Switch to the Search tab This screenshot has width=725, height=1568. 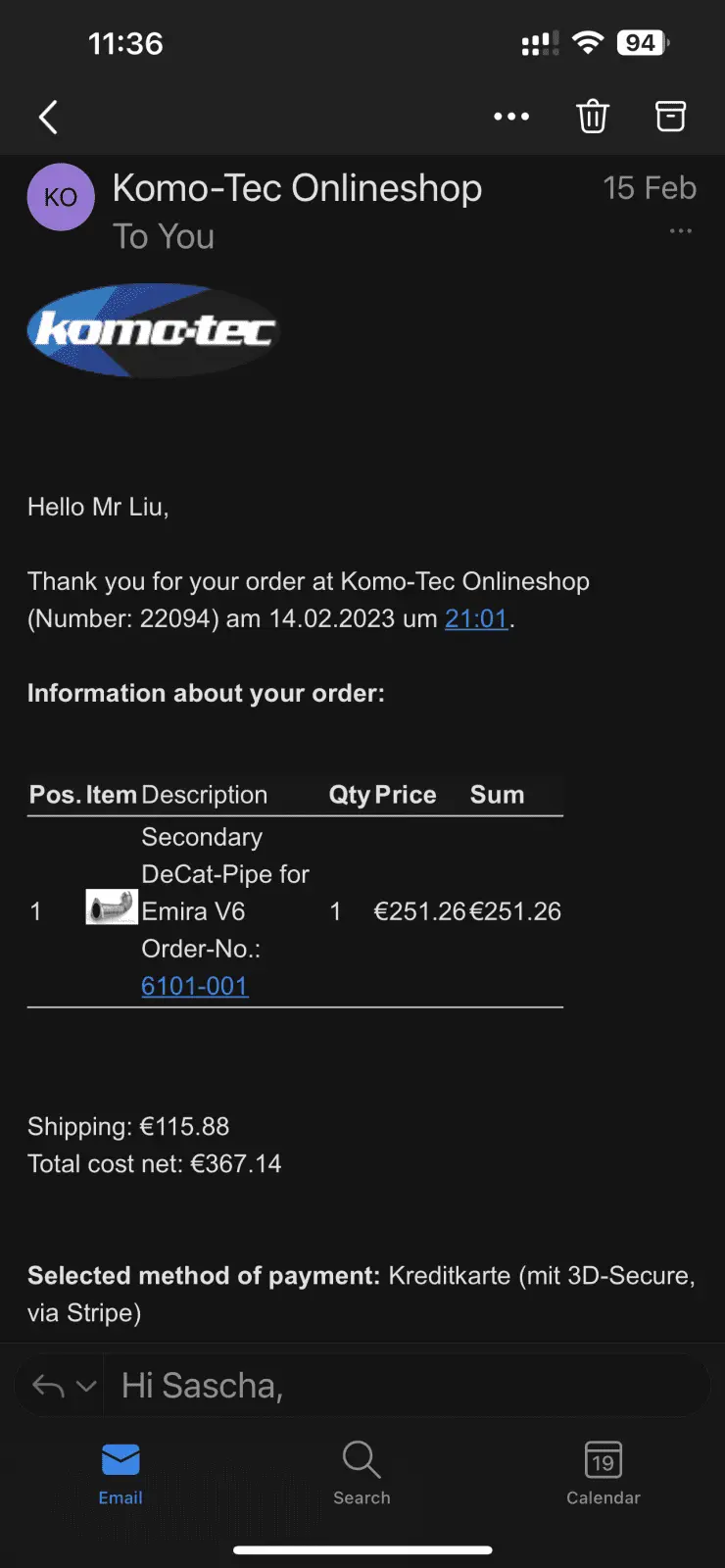[x=362, y=1473]
